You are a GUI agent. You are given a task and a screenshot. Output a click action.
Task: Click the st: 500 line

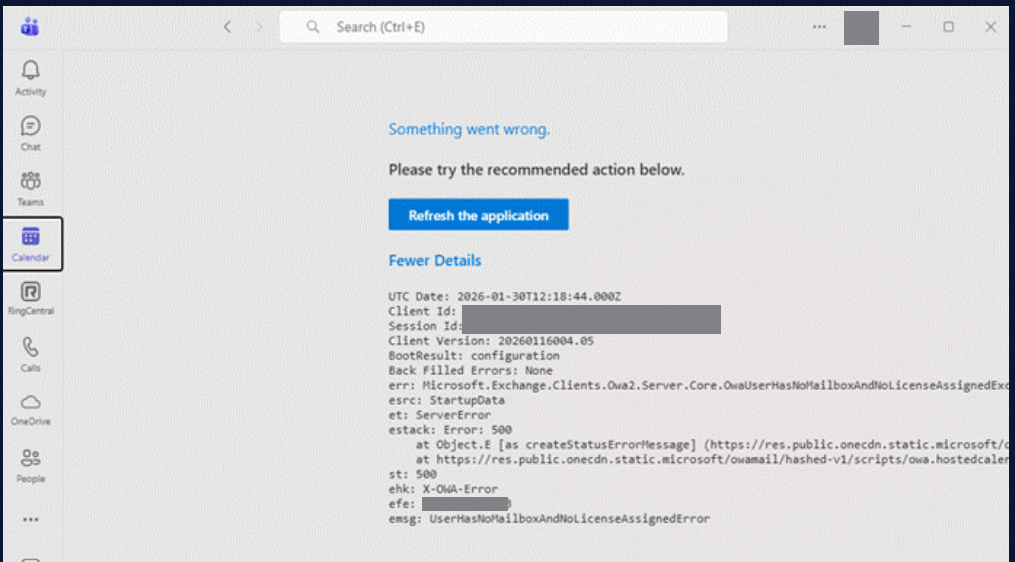click(412, 474)
